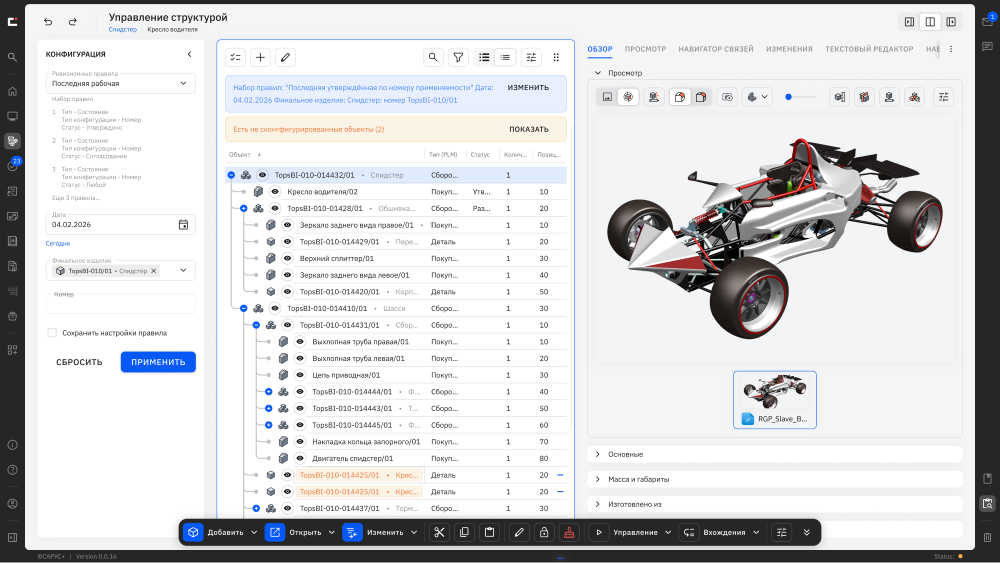Open the filter funnel icon above the tree

point(458,57)
